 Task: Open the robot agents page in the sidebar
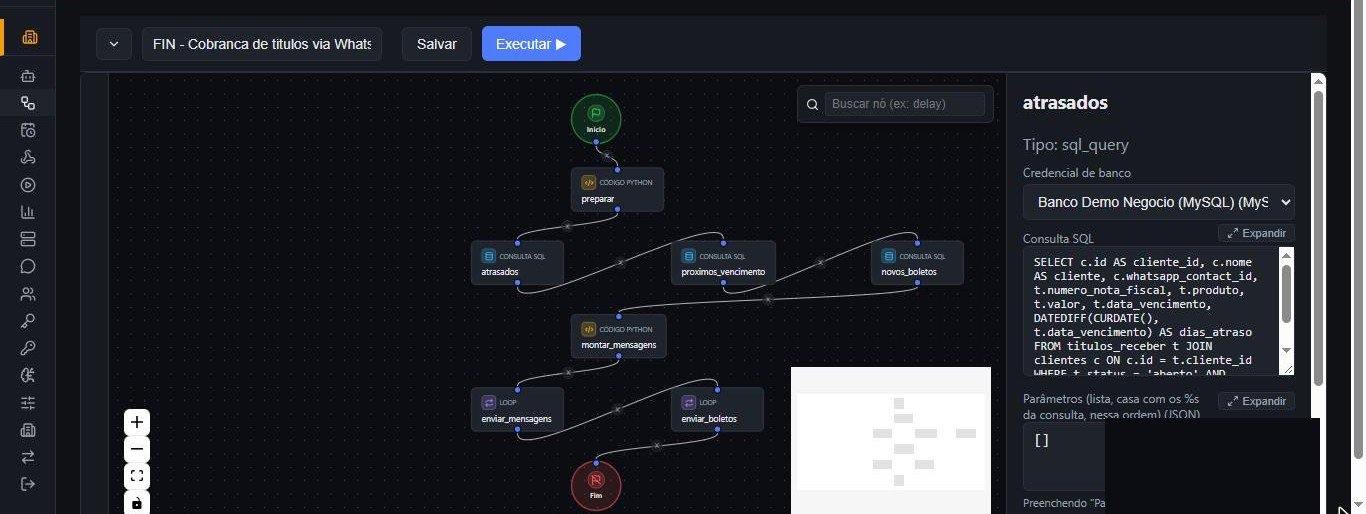pos(28,76)
